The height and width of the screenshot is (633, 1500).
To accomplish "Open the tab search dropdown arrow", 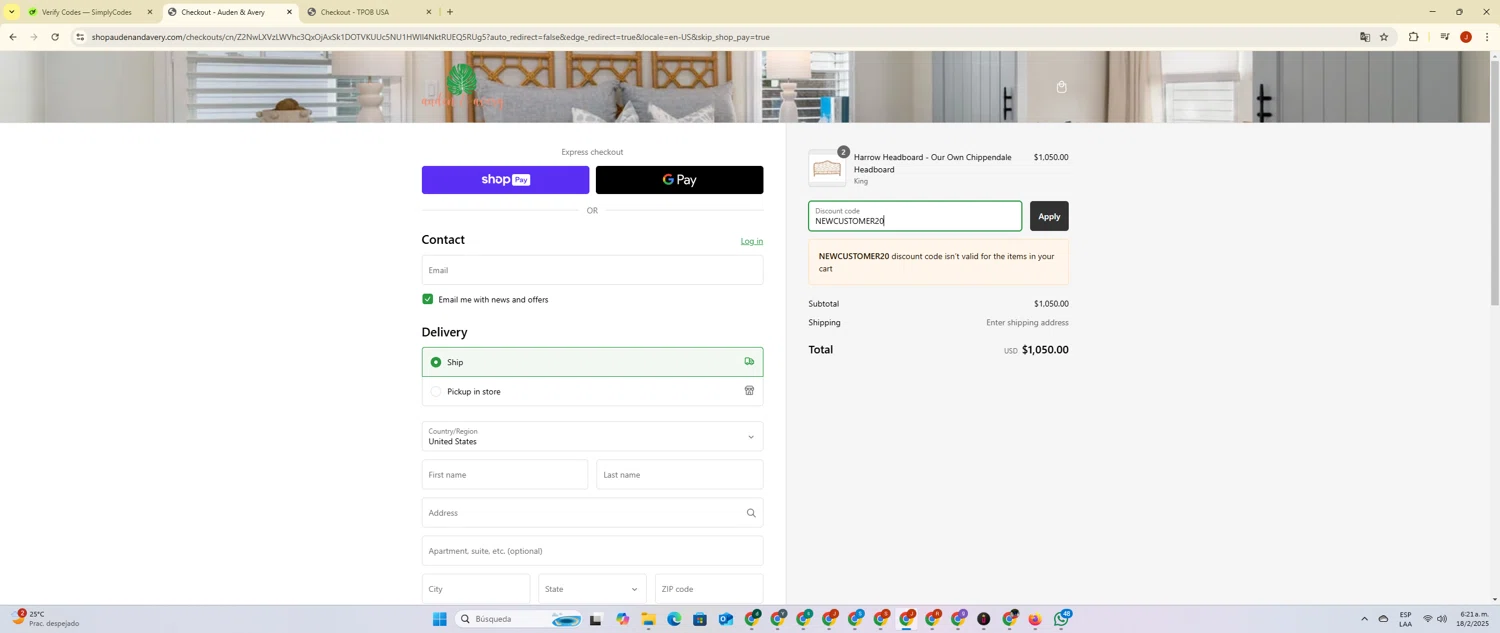I will 11,12.
